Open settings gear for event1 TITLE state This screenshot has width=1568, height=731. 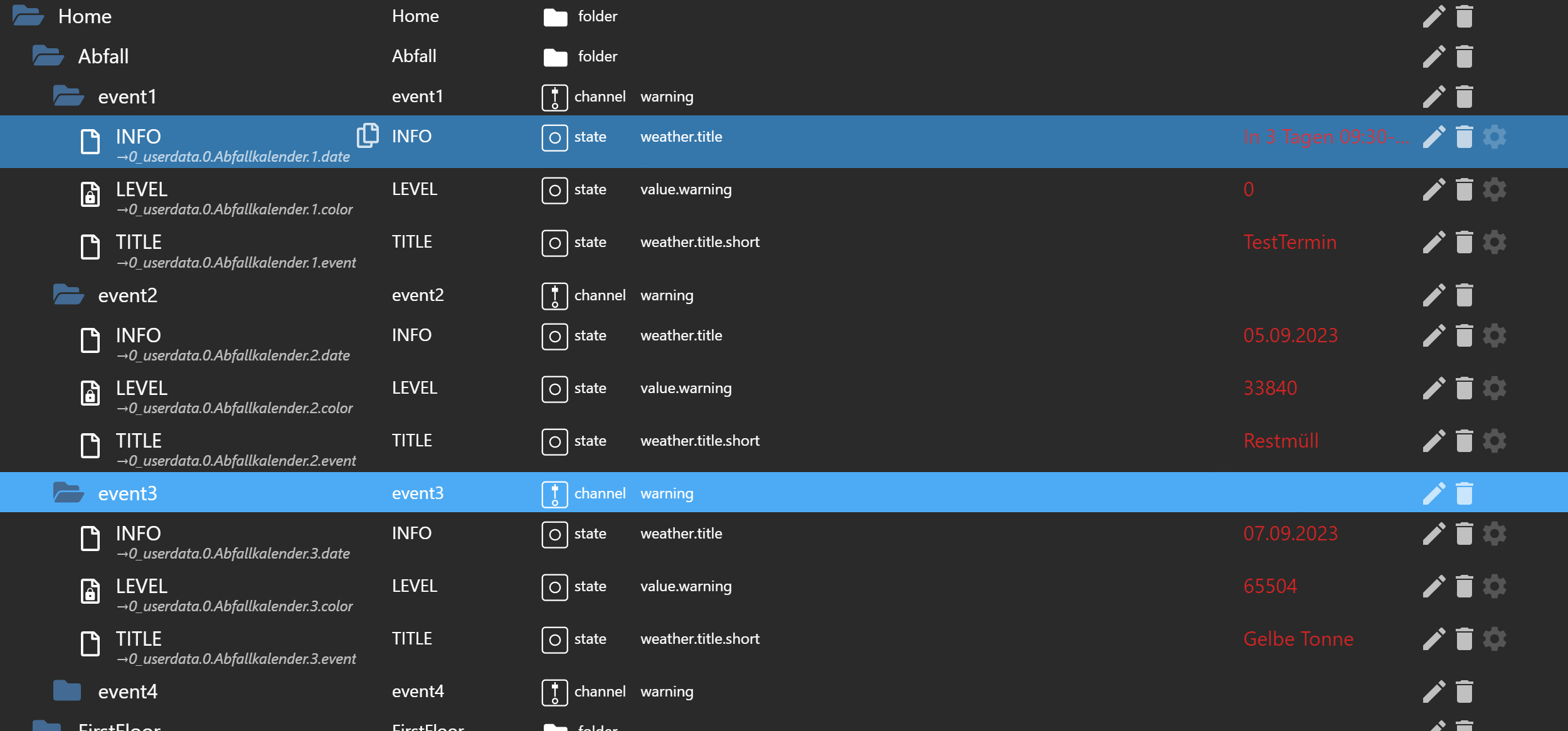pos(1494,242)
